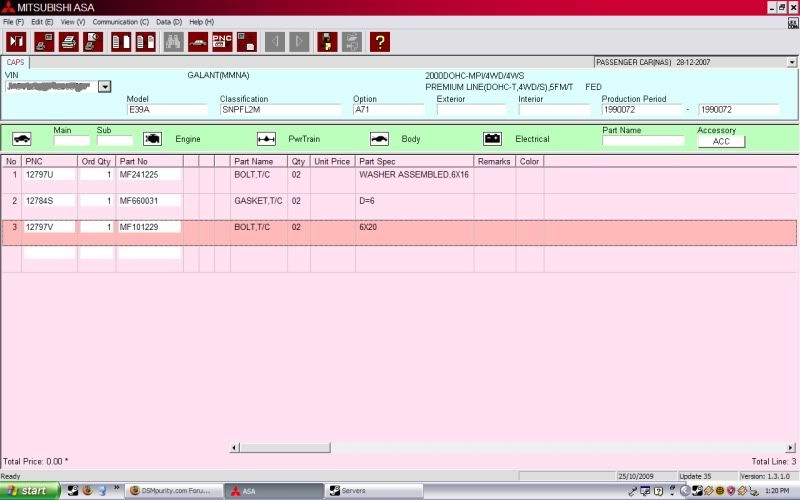The image size is (800, 500).
Task: Click the grayed open folder toolbar icon
Action: coord(352,42)
